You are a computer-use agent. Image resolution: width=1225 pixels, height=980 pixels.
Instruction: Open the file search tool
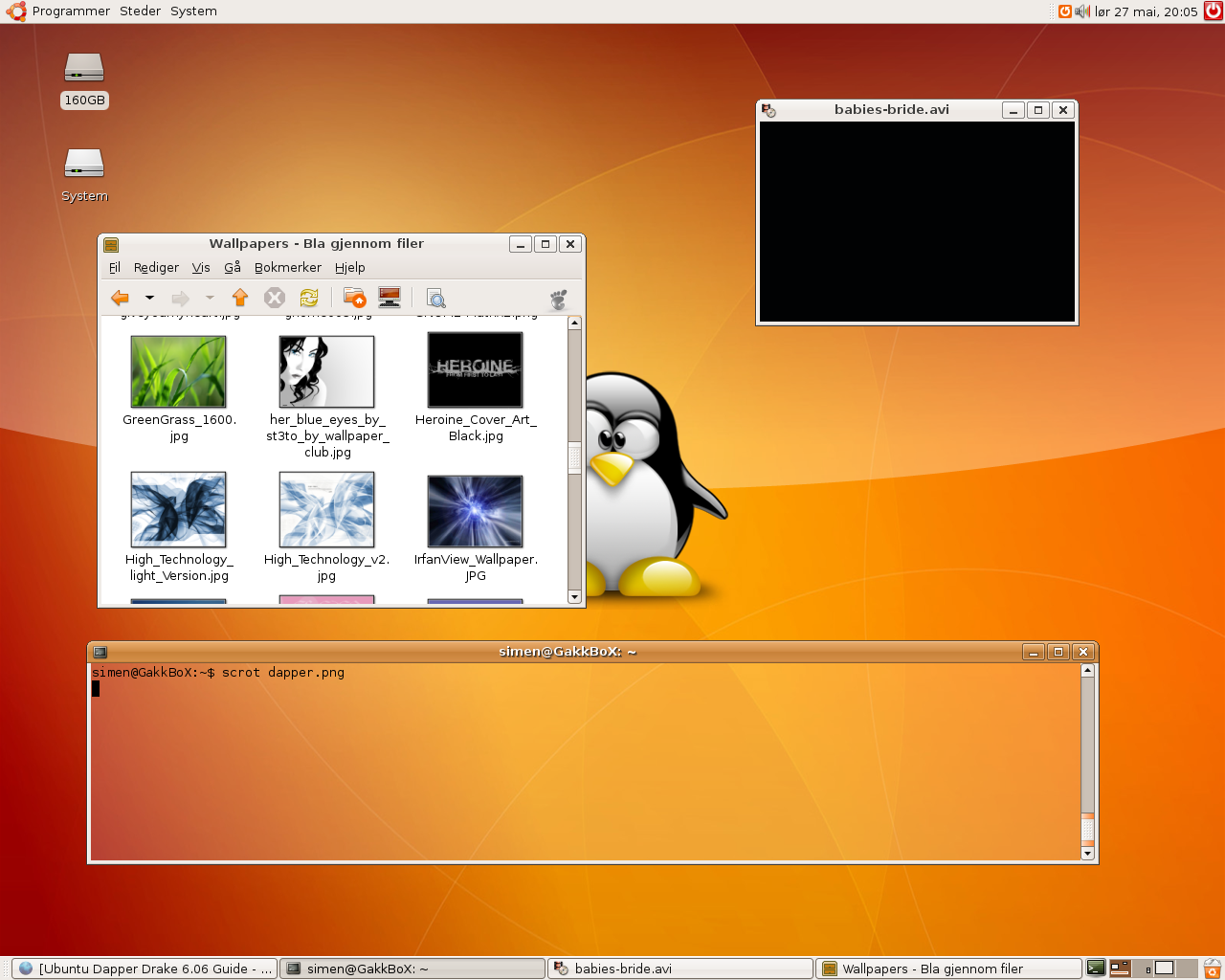pyautogui.click(x=436, y=298)
